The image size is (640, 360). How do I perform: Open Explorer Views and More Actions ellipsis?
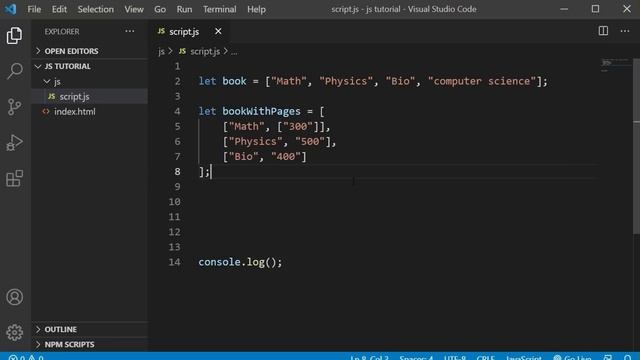pyautogui.click(x=130, y=31)
